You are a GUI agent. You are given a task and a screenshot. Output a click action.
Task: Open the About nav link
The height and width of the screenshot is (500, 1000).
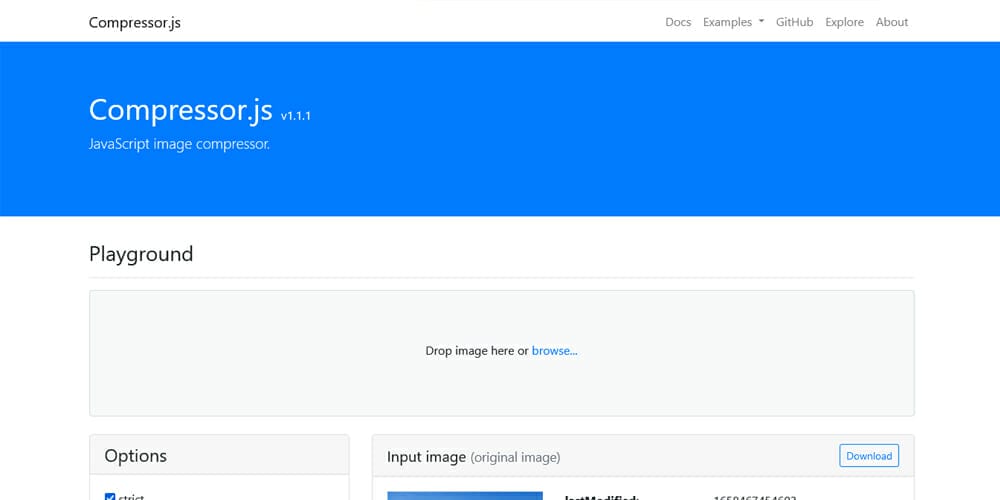tap(892, 22)
